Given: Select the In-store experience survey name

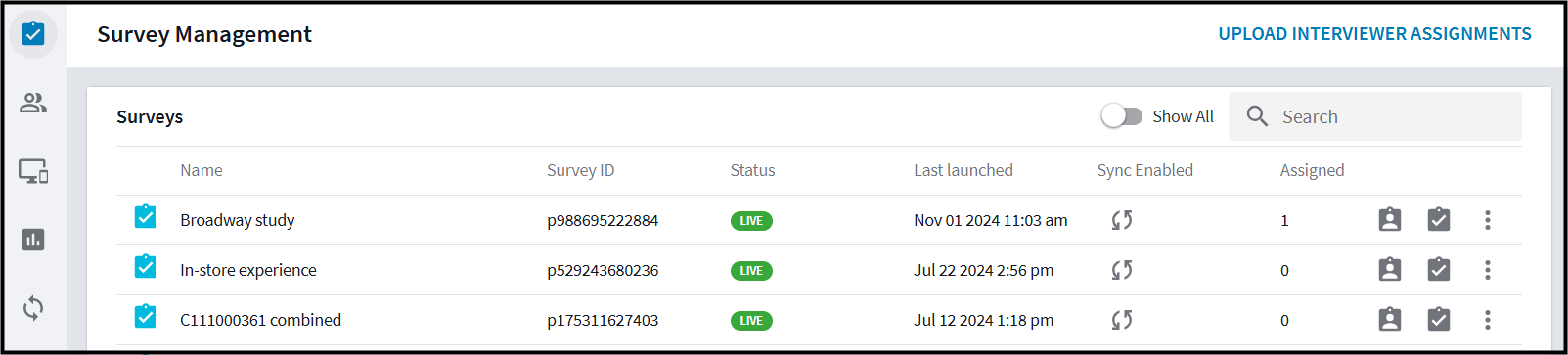Looking at the screenshot, I should click(x=248, y=270).
